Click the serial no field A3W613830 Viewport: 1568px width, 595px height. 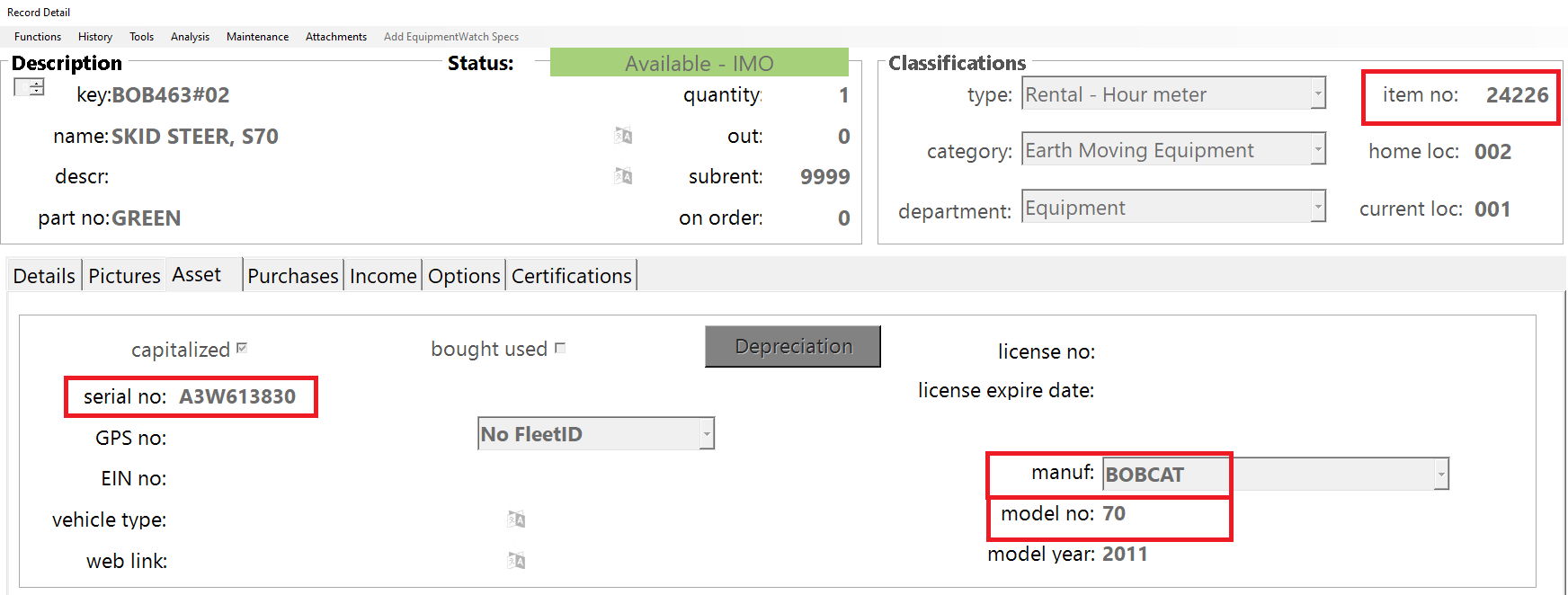[x=237, y=397]
